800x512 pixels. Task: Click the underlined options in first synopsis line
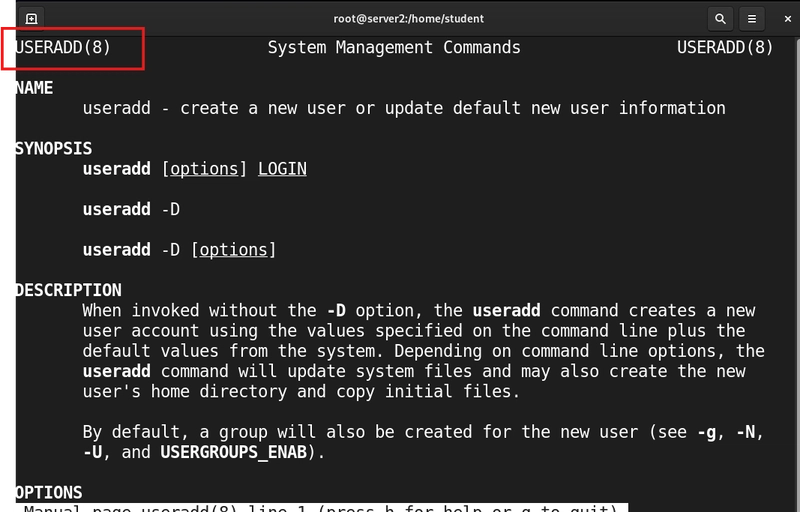[204, 169]
